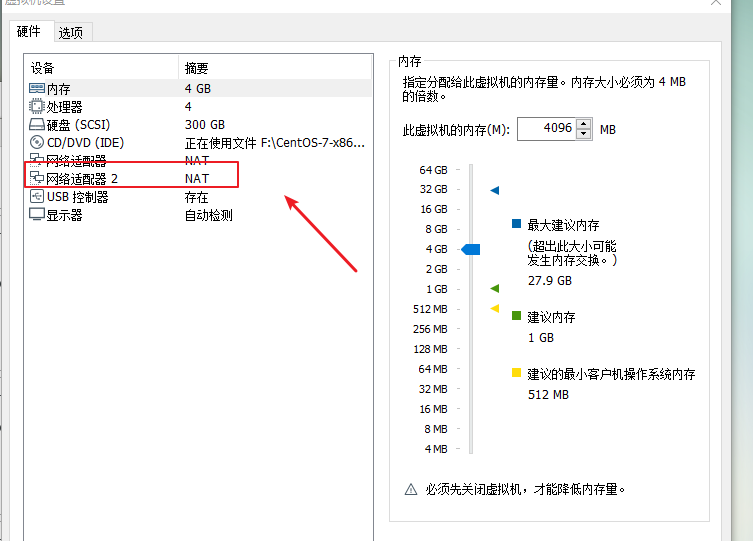Image resolution: width=753 pixels, height=541 pixels.
Task: Click the 16 GB scale label
Action: point(434,209)
